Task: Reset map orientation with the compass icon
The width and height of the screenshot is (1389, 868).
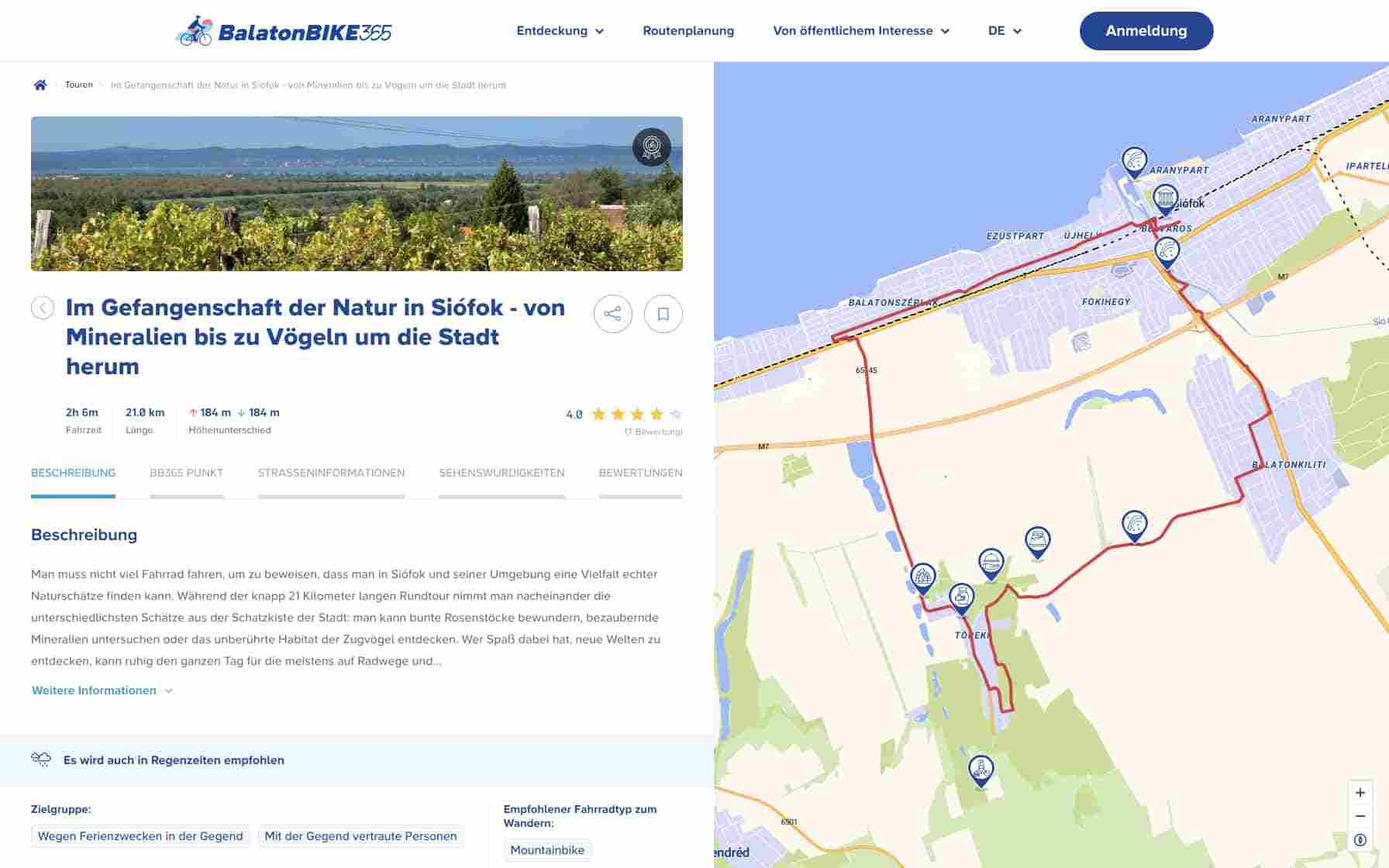Action: [x=1360, y=840]
